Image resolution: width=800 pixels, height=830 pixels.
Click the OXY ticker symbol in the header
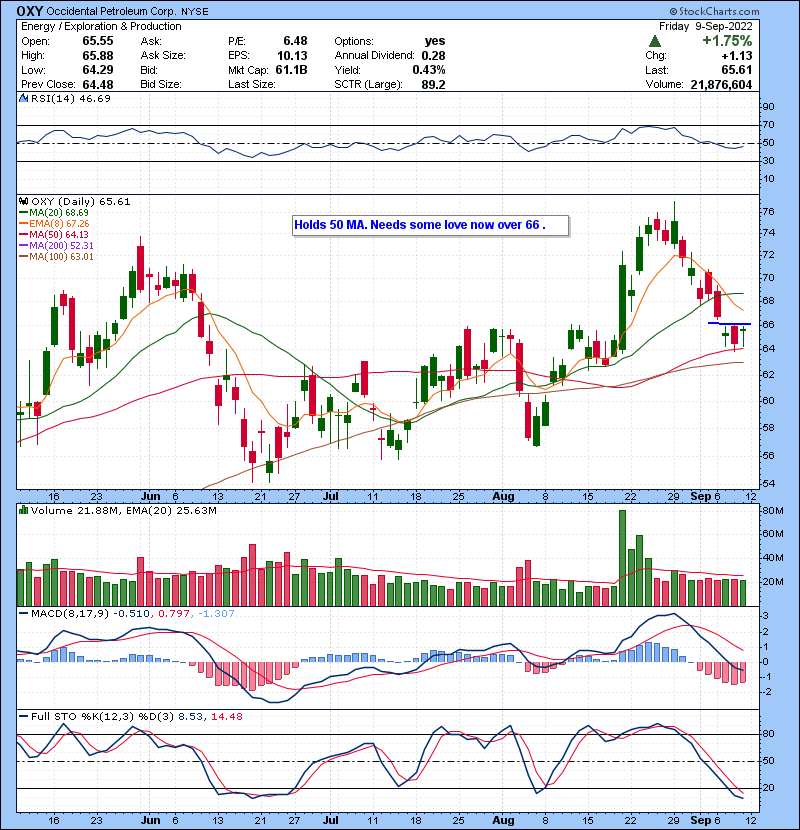(x=30, y=11)
